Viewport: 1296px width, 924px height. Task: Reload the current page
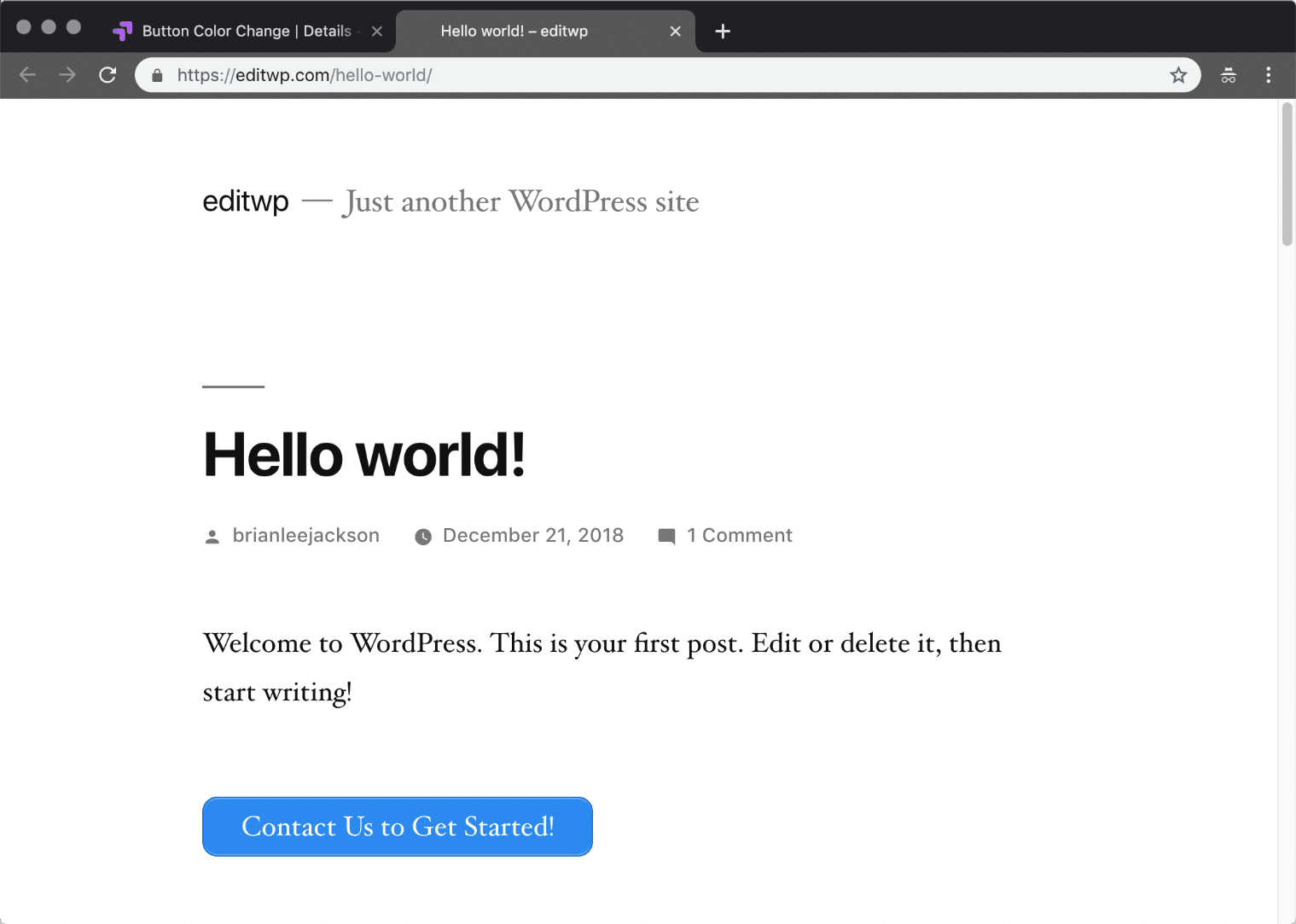pos(108,75)
